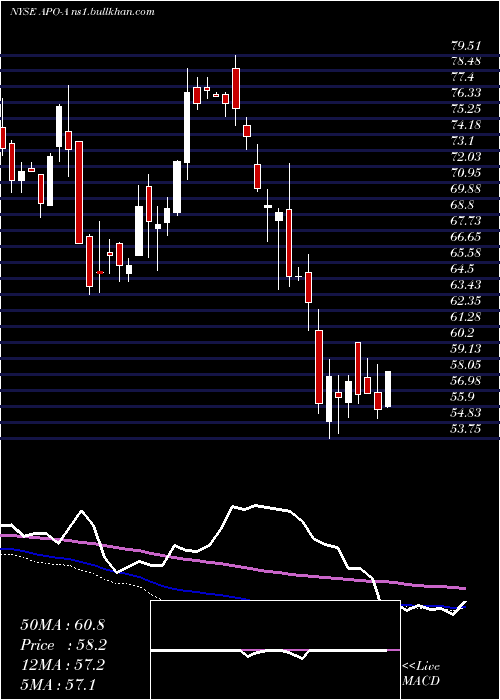
Task: Click the 73.1 price axis label
Action: (462, 141)
